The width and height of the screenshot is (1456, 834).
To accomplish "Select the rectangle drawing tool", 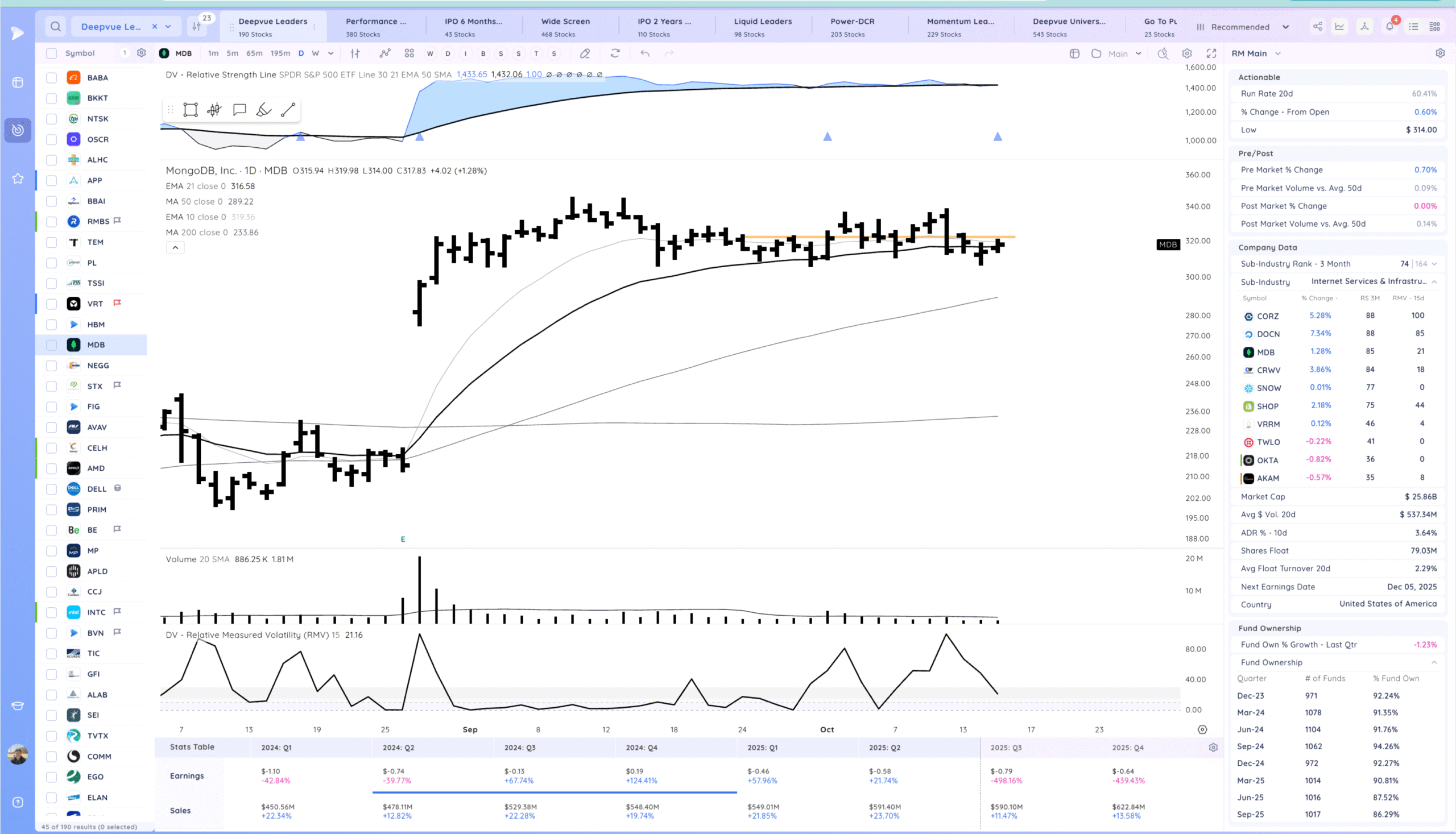I will click(190, 110).
